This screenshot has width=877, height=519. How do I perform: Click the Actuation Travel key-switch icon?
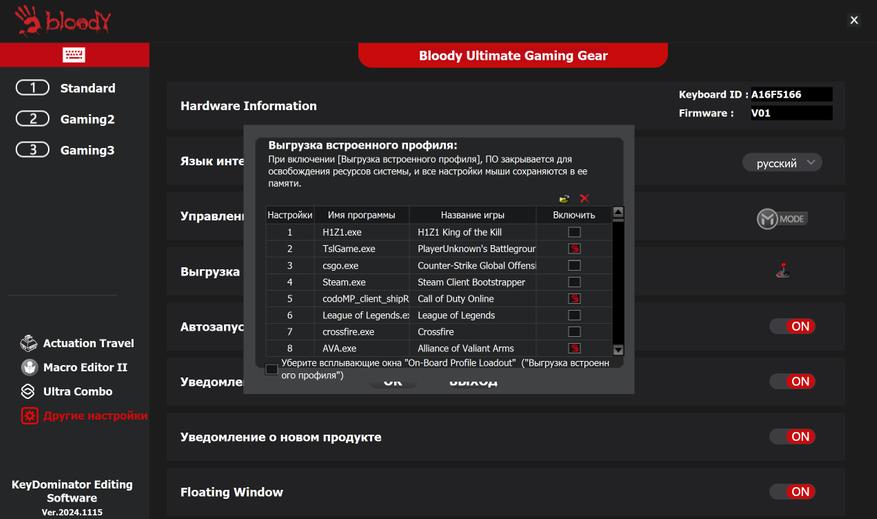tap(28, 343)
